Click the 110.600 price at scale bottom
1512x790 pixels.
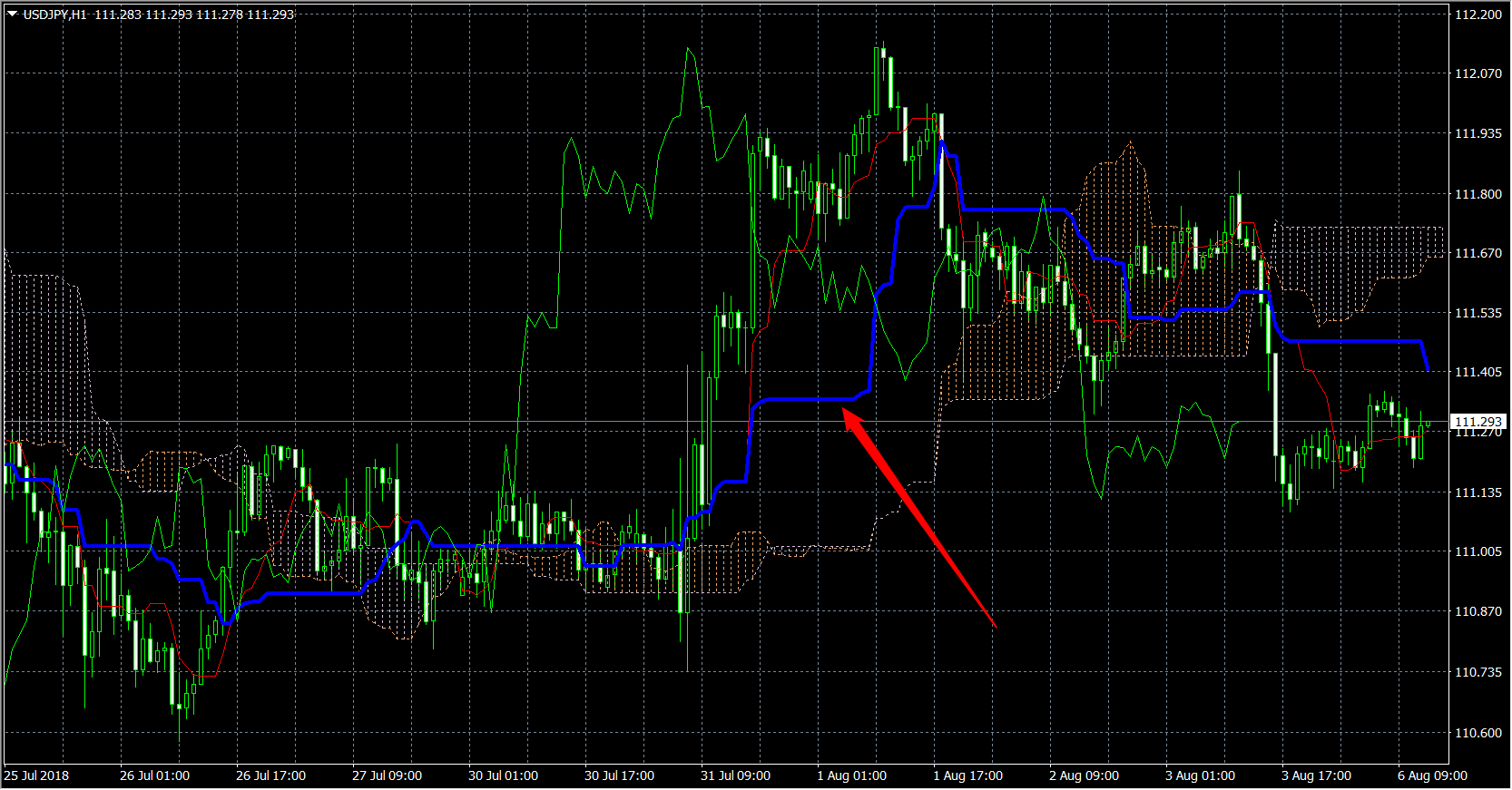pos(1478,733)
